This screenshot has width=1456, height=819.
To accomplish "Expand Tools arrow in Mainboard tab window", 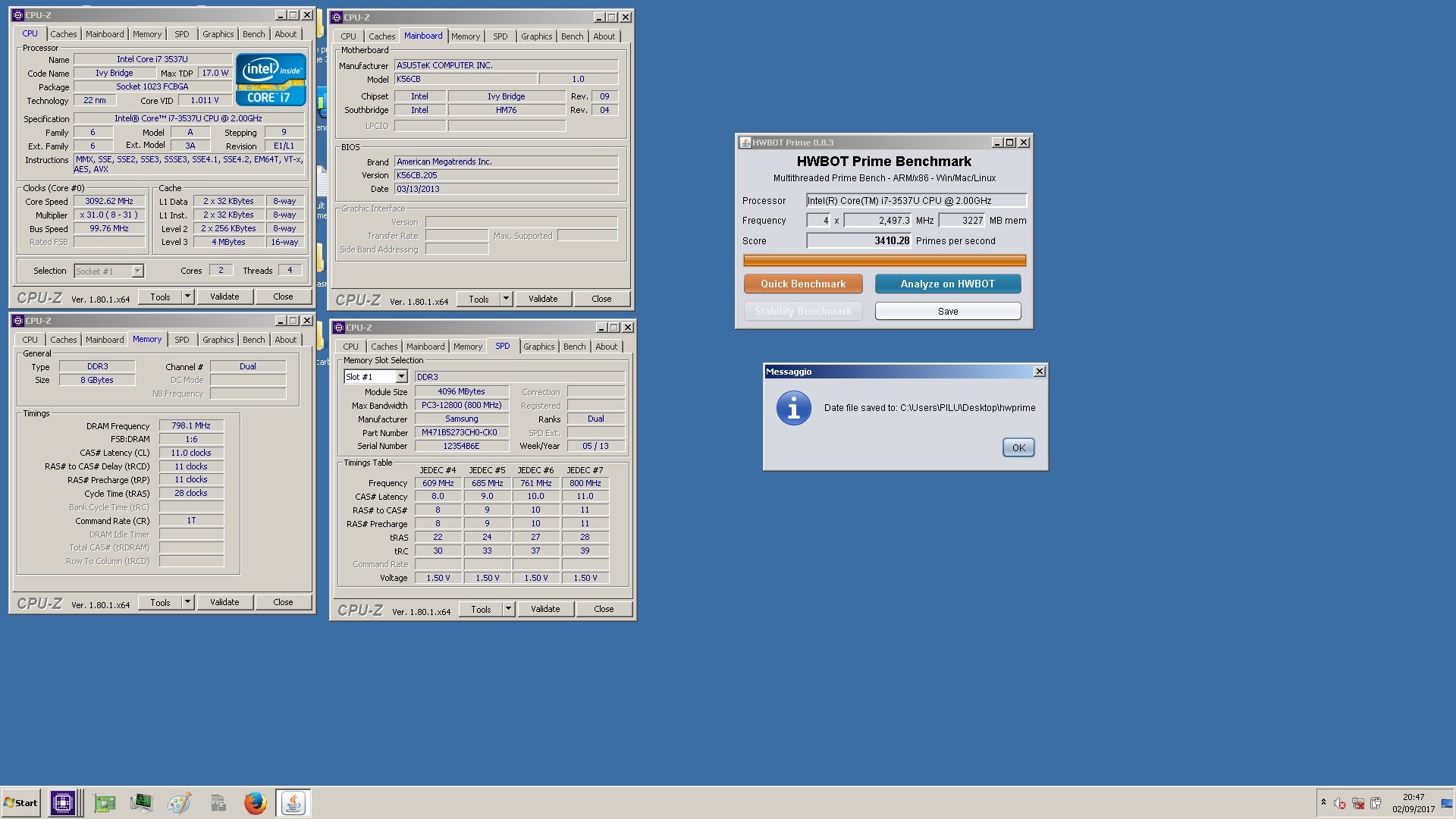I will (x=506, y=299).
